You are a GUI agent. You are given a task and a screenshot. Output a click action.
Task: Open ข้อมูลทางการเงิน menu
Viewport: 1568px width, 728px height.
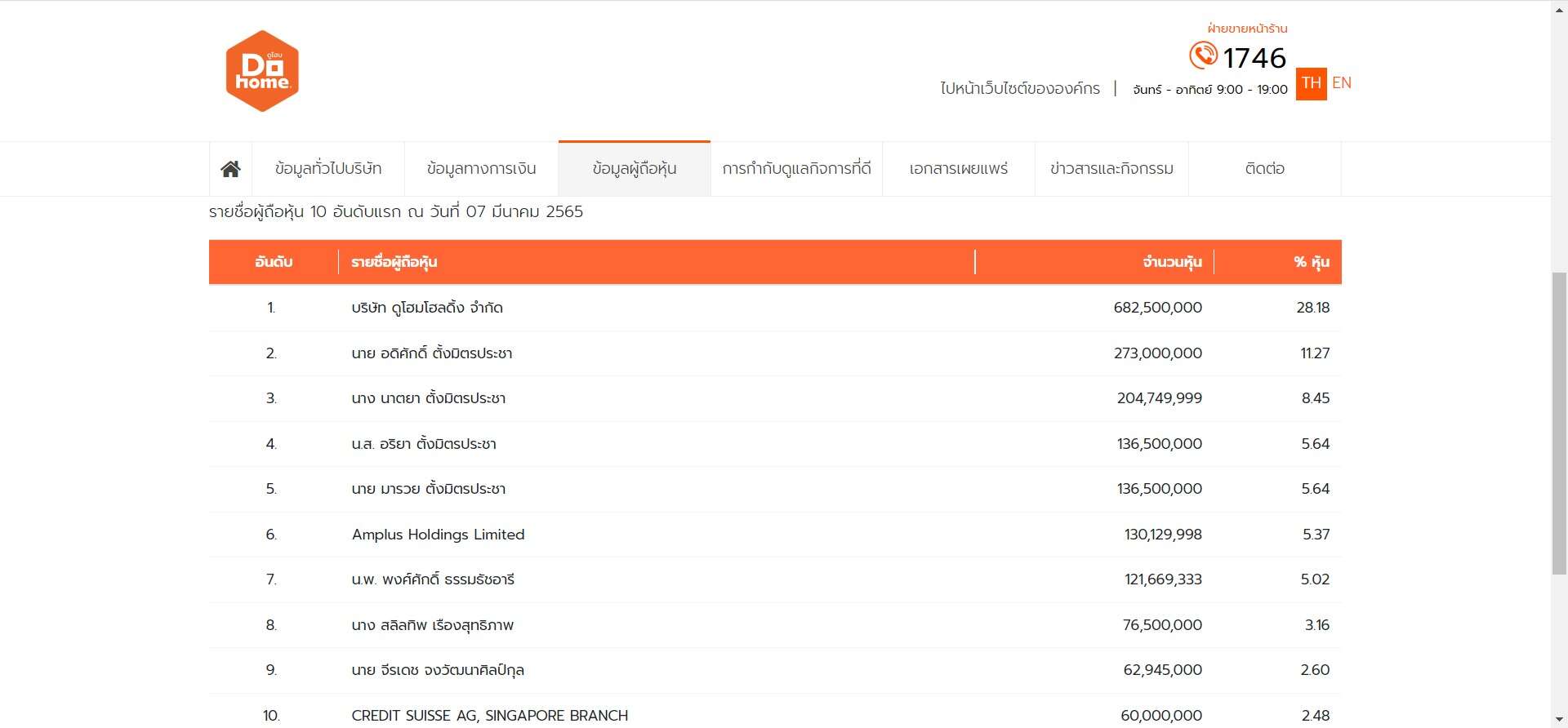click(x=481, y=169)
